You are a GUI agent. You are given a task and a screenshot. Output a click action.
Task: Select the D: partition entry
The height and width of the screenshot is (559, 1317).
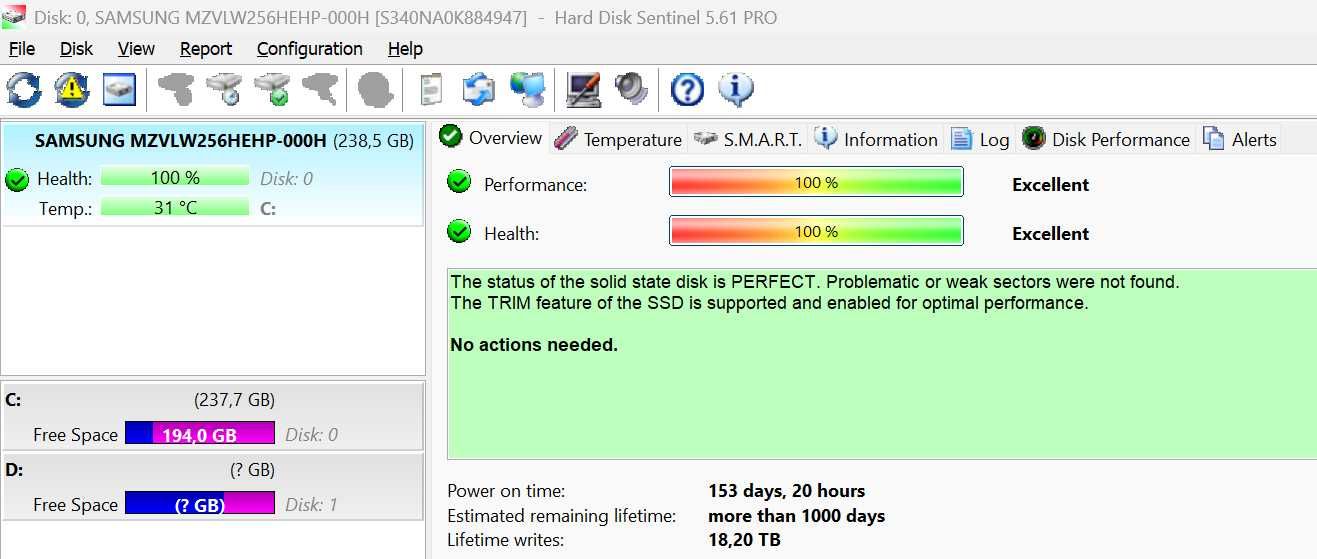(212, 486)
